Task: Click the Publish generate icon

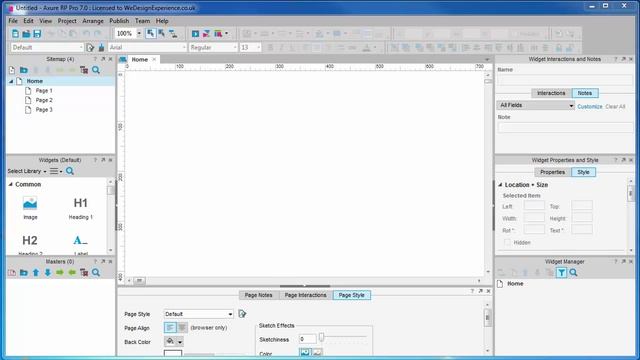Action: tap(218, 33)
